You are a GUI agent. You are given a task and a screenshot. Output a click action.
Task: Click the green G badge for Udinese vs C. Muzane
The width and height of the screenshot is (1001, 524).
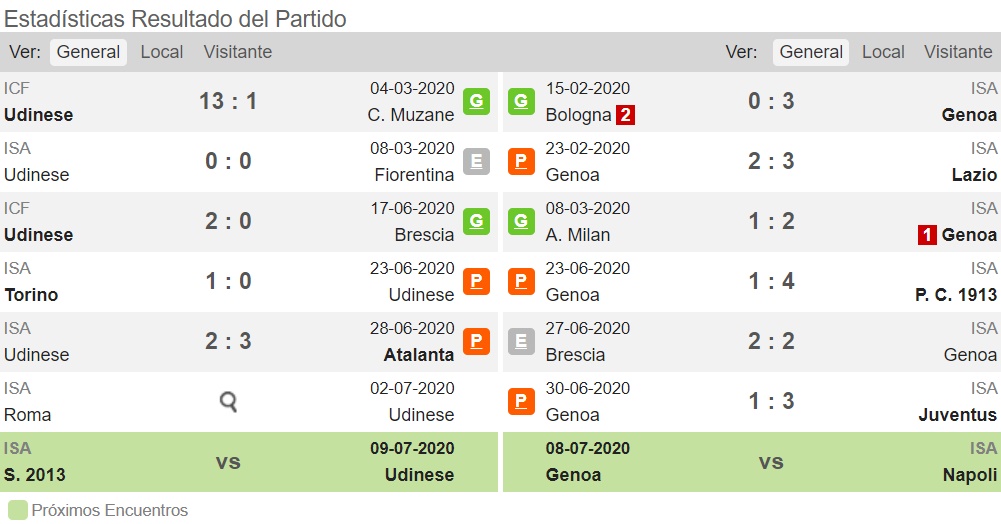click(x=476, y=101)
